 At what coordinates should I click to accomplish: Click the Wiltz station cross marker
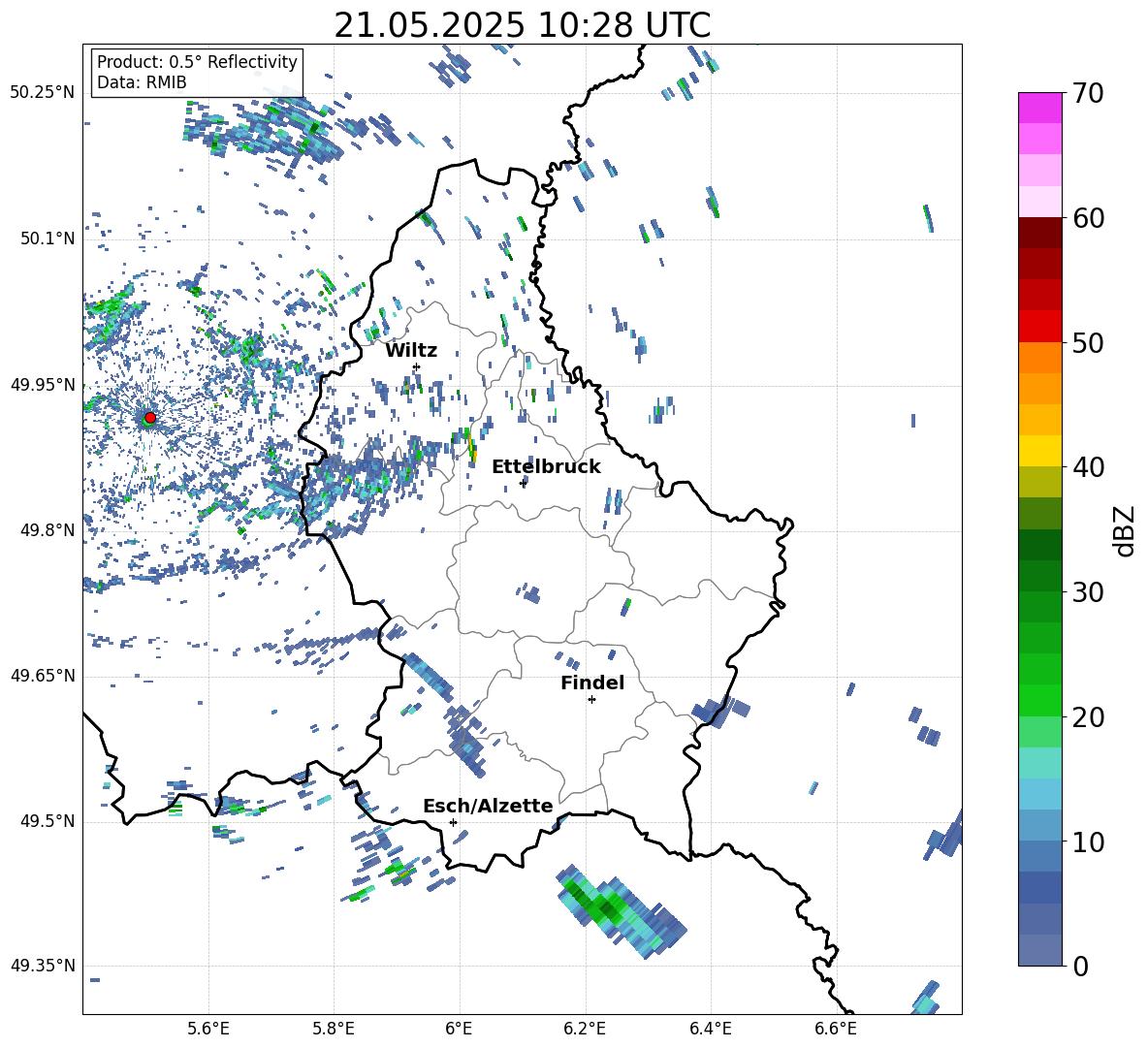pos(416,366)
